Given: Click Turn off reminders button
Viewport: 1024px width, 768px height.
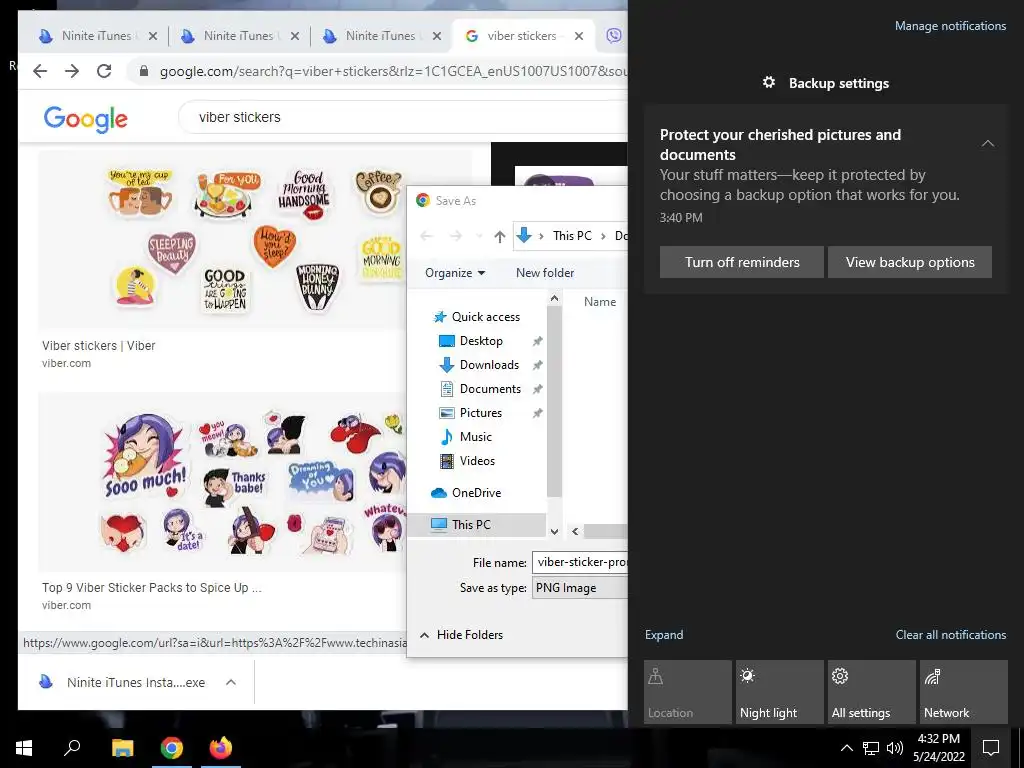Looking at the screenshot, I should tap(742, 263).
